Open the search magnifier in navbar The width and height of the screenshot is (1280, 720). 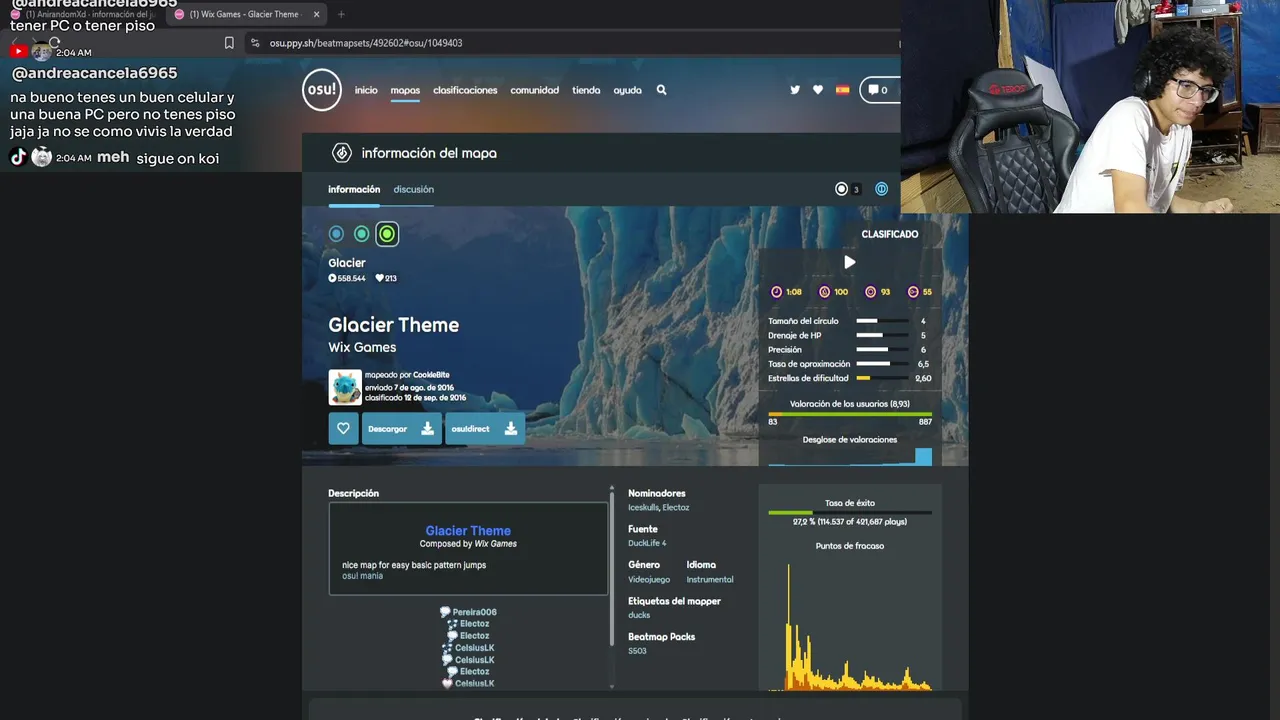[661, 90]
